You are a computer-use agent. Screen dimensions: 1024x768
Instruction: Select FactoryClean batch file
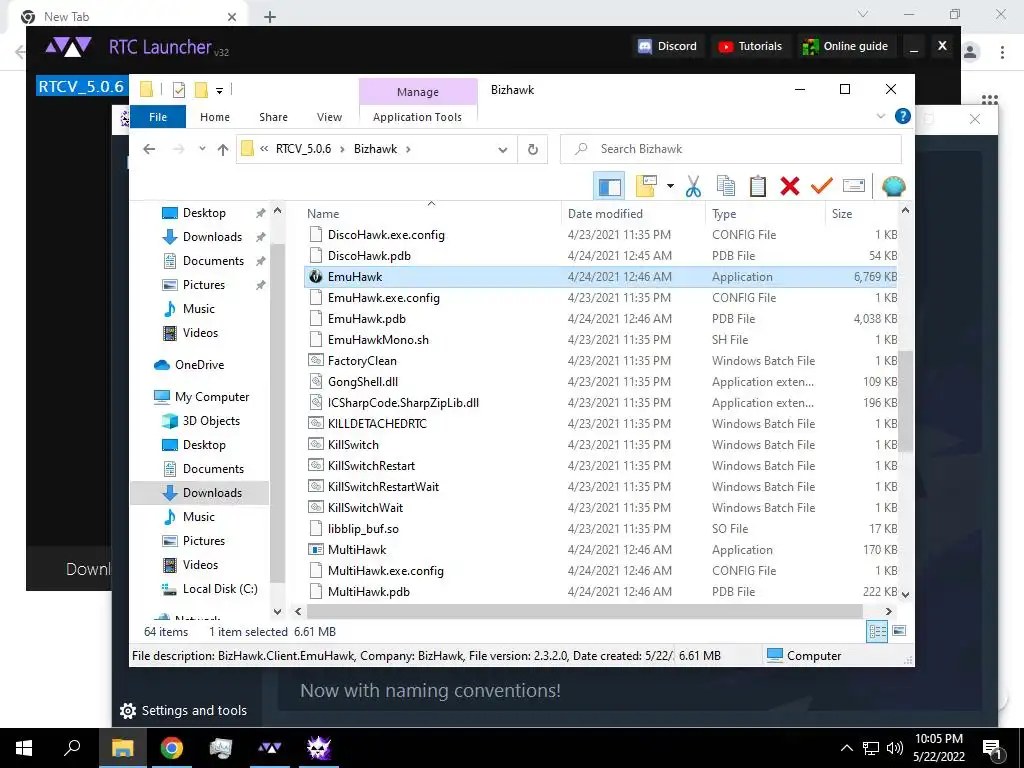[x=601, y=360]
